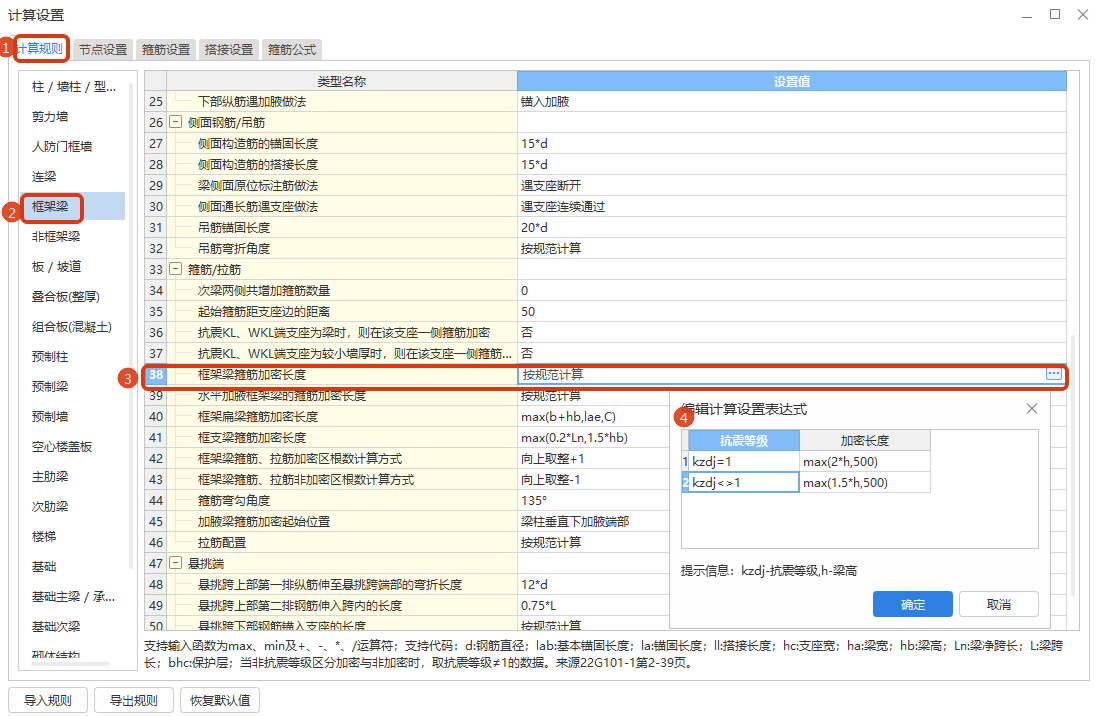Click value 20*d for 吊筋锚固长度
This screenshot has height=716, width=1099.
point(792,228)
